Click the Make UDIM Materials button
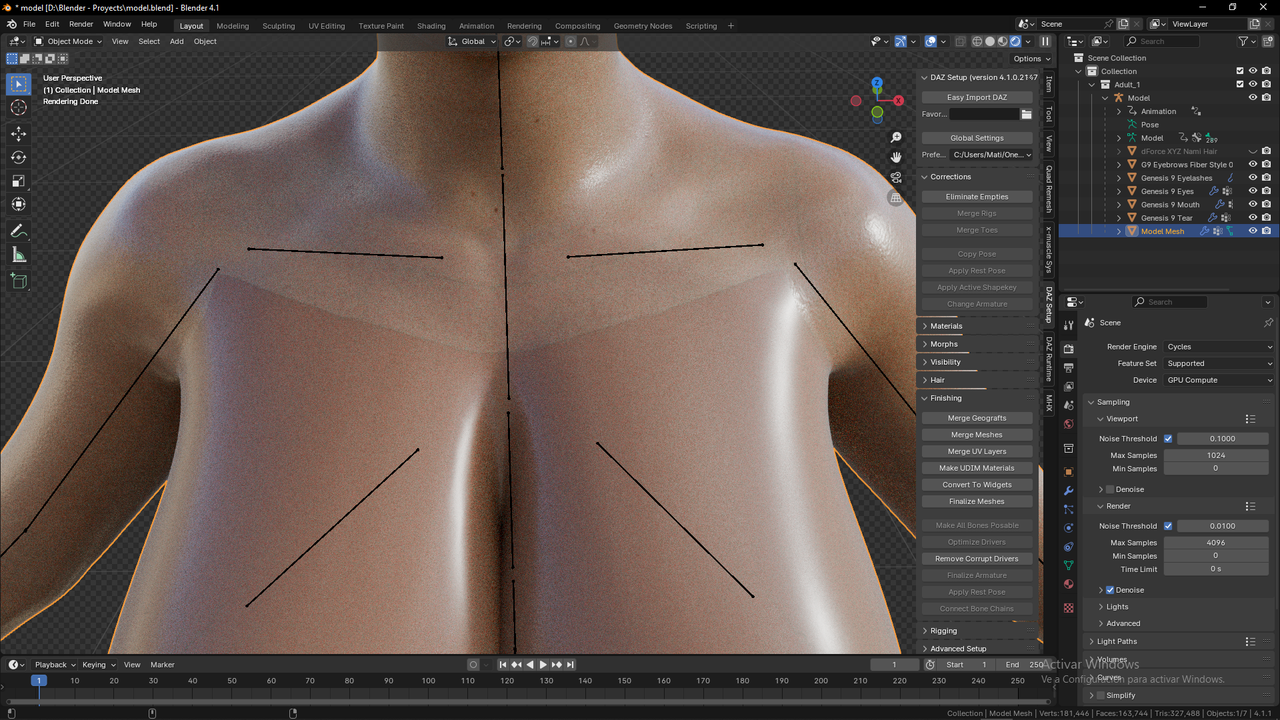Viewport: 1280px width, 720px height. (977, 468)
